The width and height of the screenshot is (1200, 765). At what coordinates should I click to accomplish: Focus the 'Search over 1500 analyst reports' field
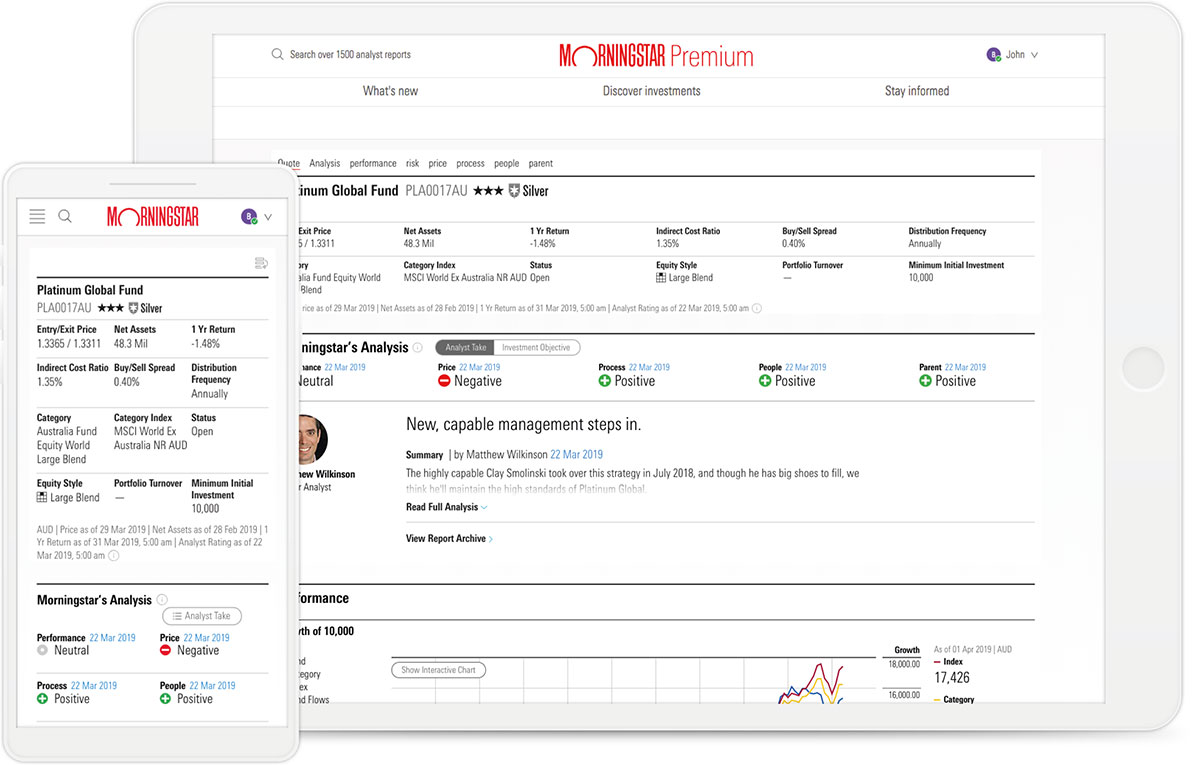350,55
